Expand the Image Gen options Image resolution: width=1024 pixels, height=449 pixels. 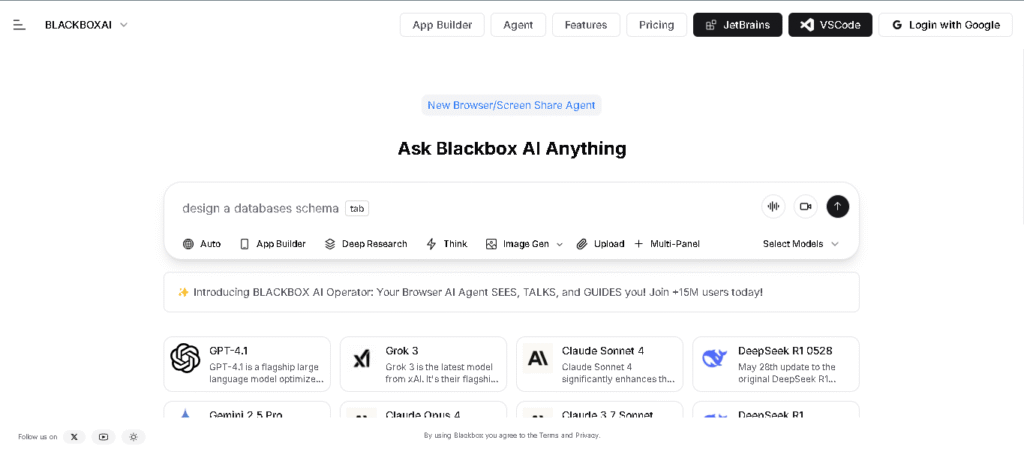559,244
